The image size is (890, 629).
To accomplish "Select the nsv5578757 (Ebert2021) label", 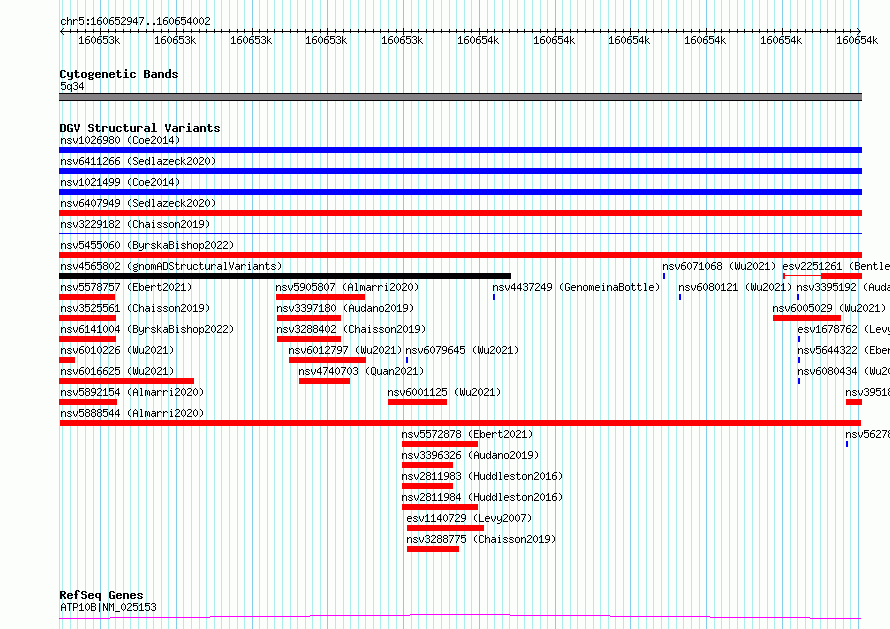I will pos(126,287).
